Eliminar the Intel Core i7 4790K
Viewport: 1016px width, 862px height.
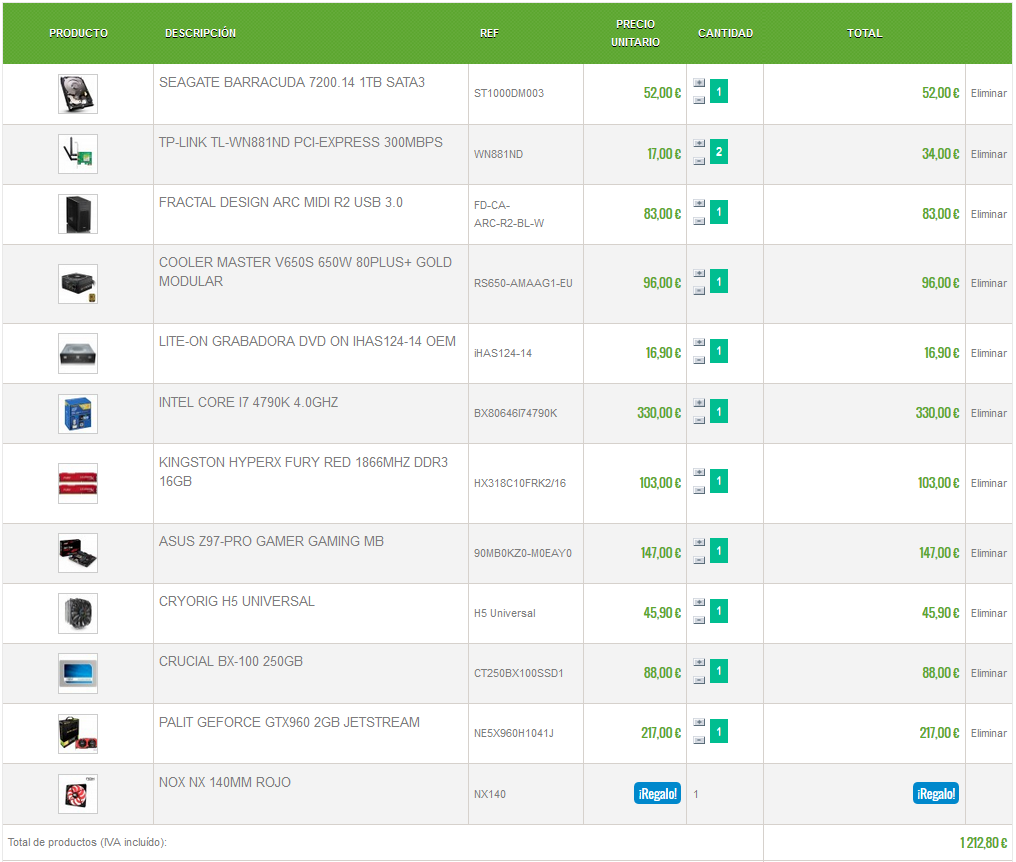989,414
